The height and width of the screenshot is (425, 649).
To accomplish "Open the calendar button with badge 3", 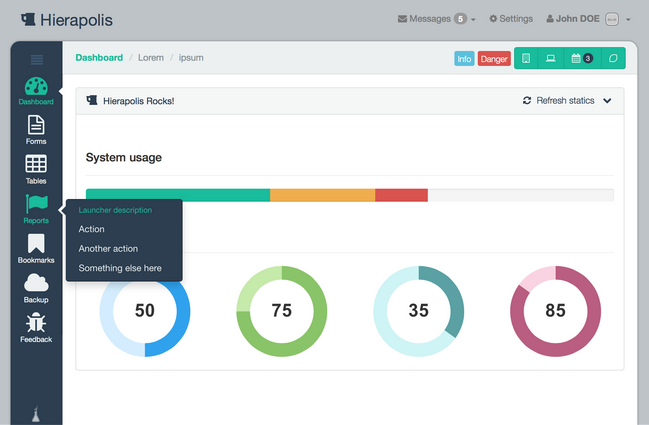I will coord(582,58).
